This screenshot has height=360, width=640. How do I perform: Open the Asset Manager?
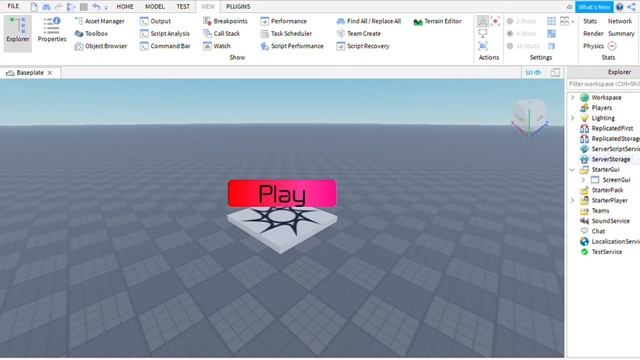pyautogui.click(x=100, y=21)
